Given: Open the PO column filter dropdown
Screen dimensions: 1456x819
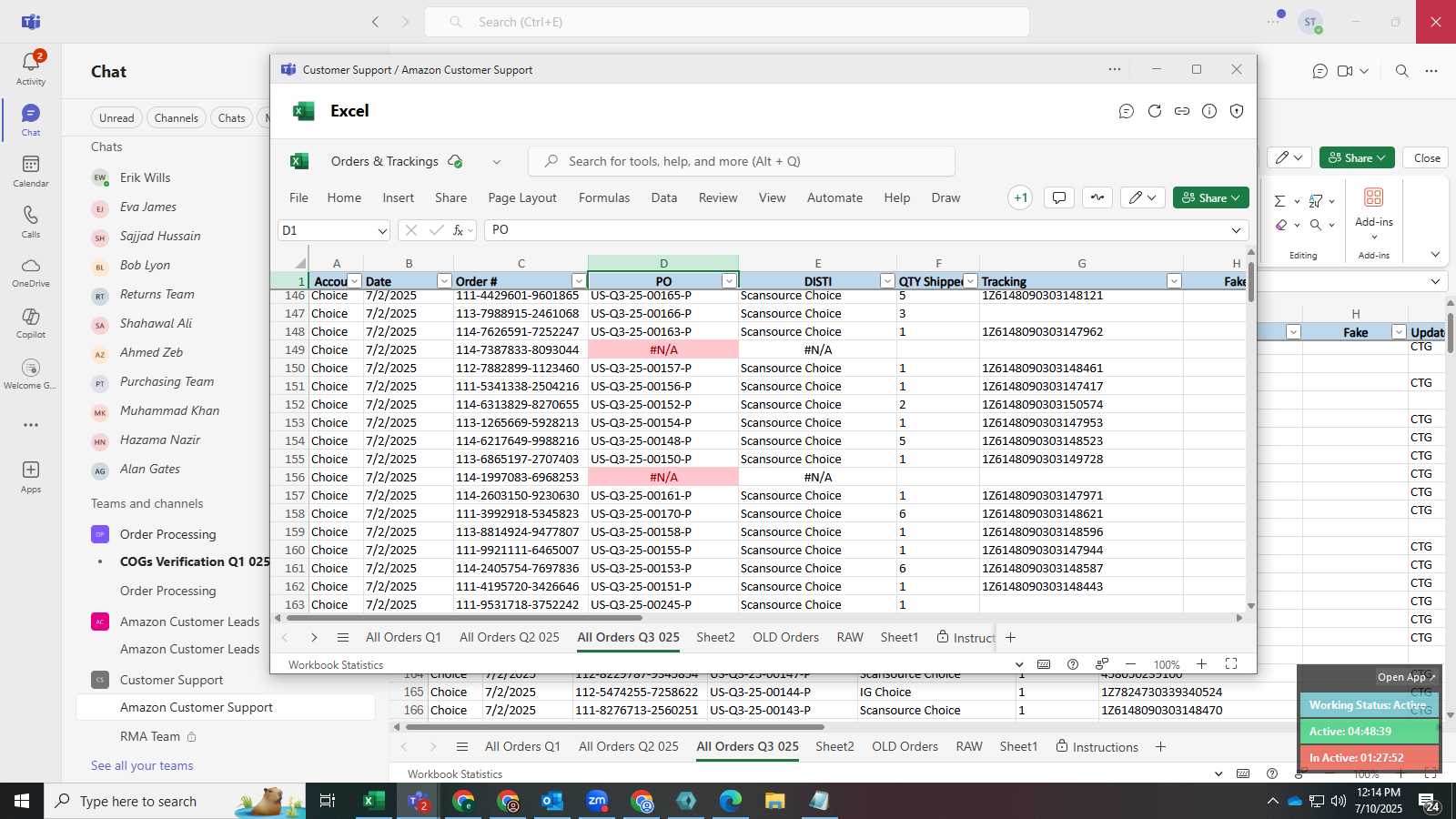Looking at the screenshot, I should point(728,281).
